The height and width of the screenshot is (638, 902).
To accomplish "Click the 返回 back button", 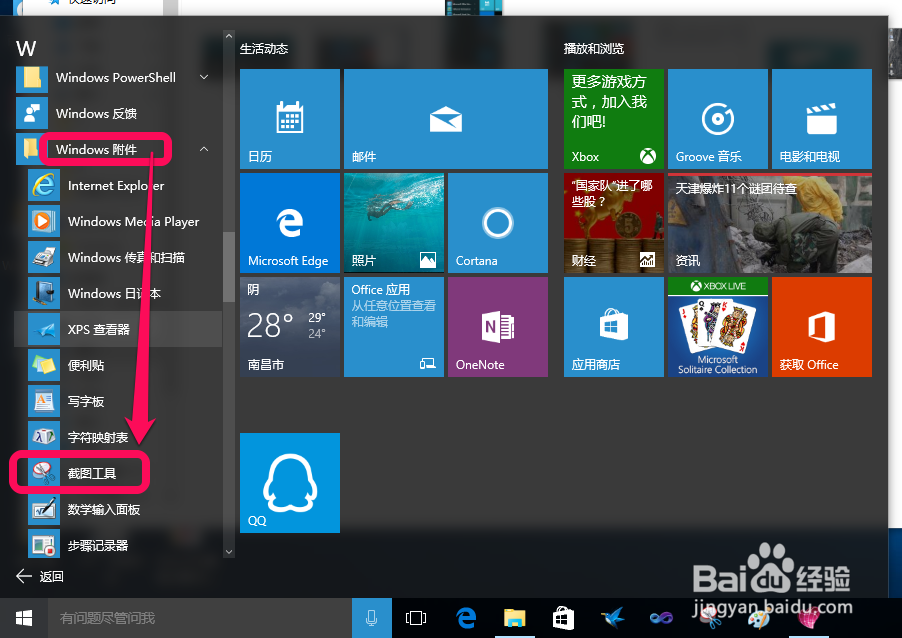I will click(39, 576).
